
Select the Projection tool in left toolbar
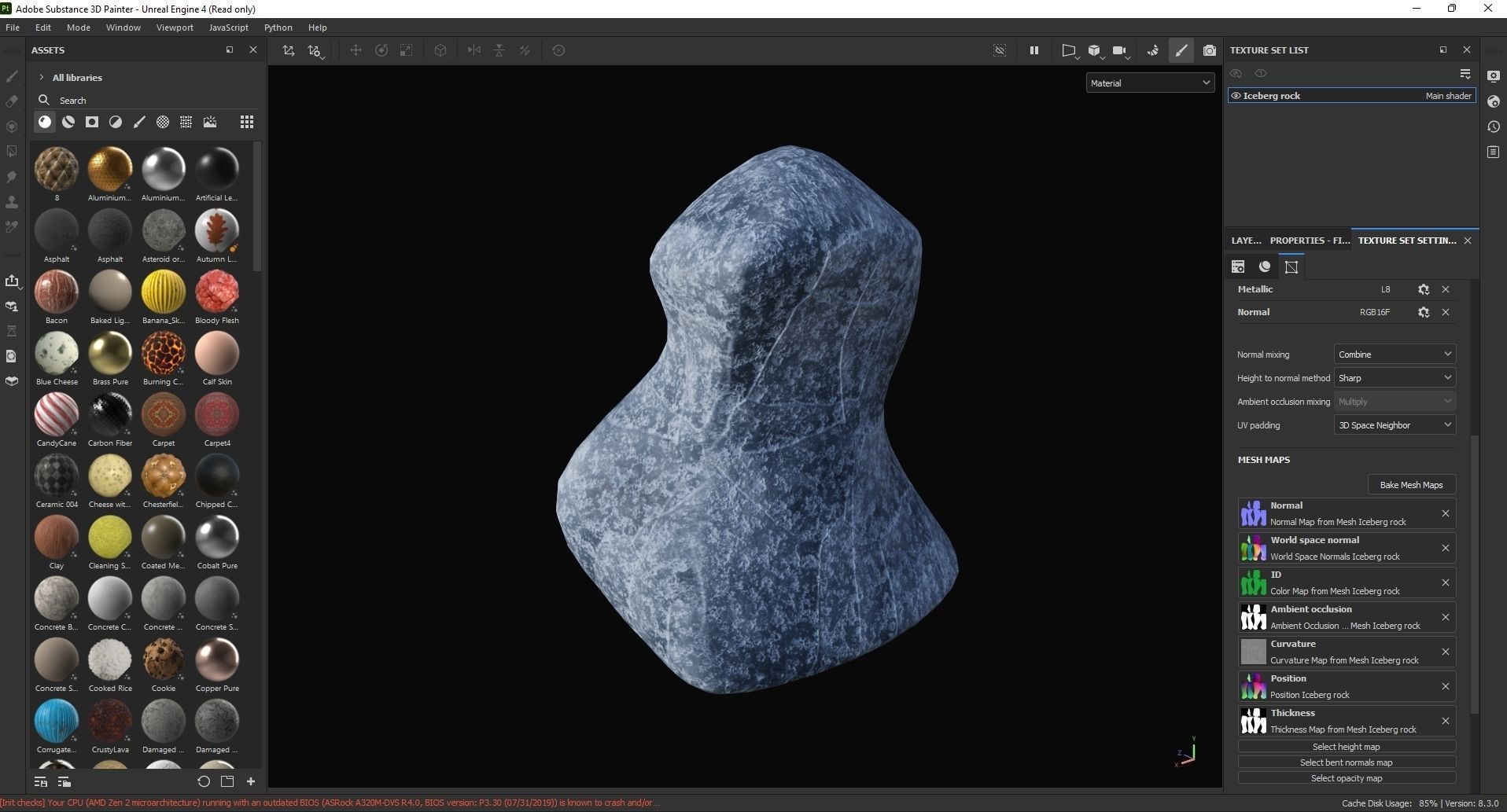tap(12, 127)
